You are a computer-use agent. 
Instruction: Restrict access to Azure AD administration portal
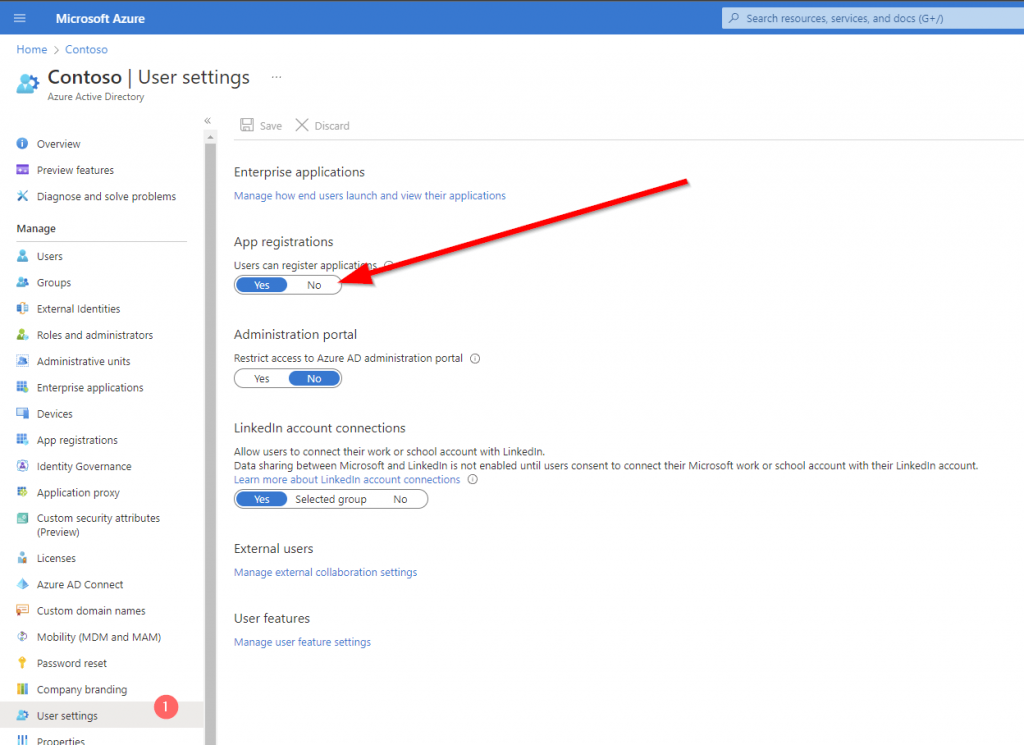pos(261,378)
